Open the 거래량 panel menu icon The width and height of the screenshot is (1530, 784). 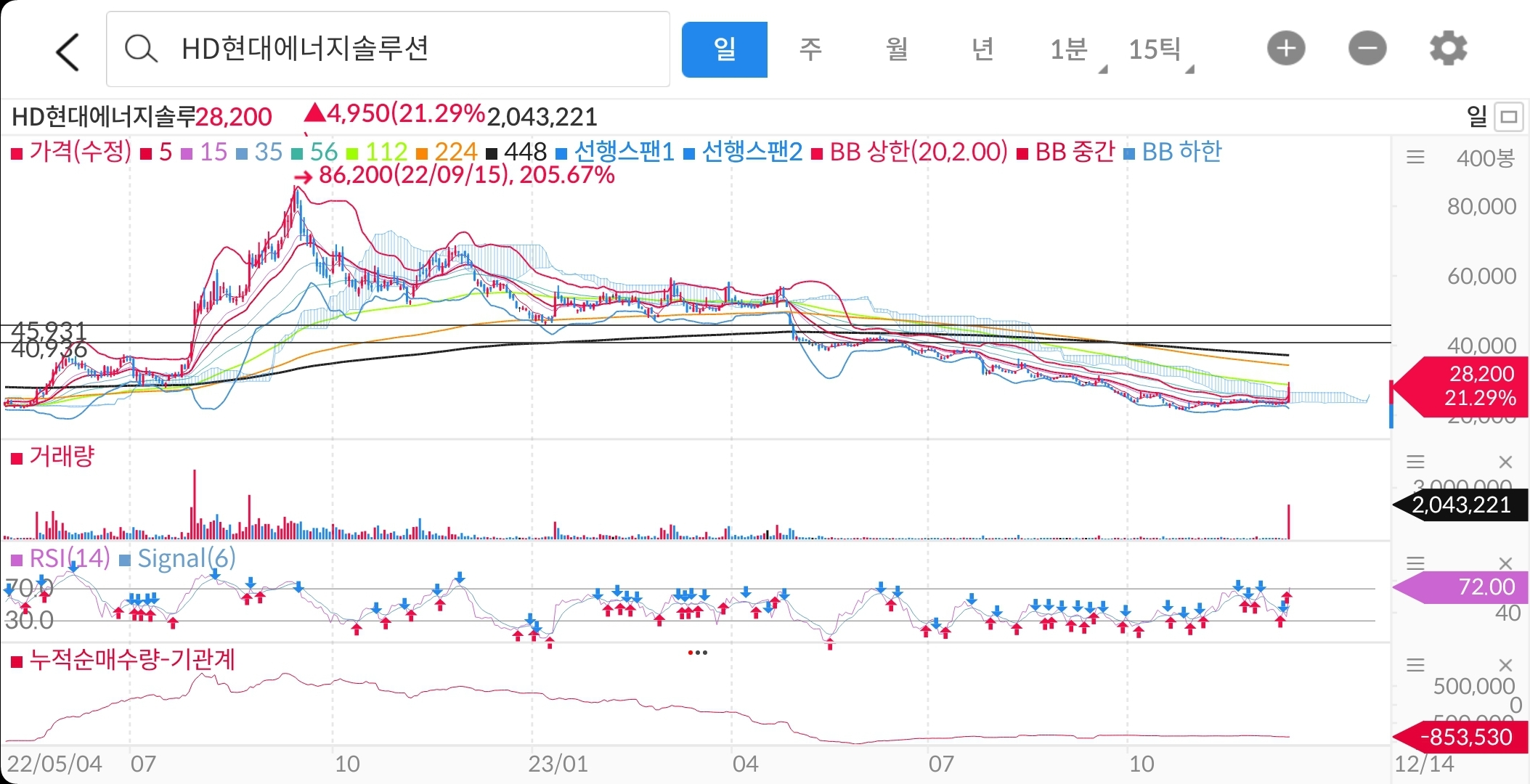click(1415, 462)
